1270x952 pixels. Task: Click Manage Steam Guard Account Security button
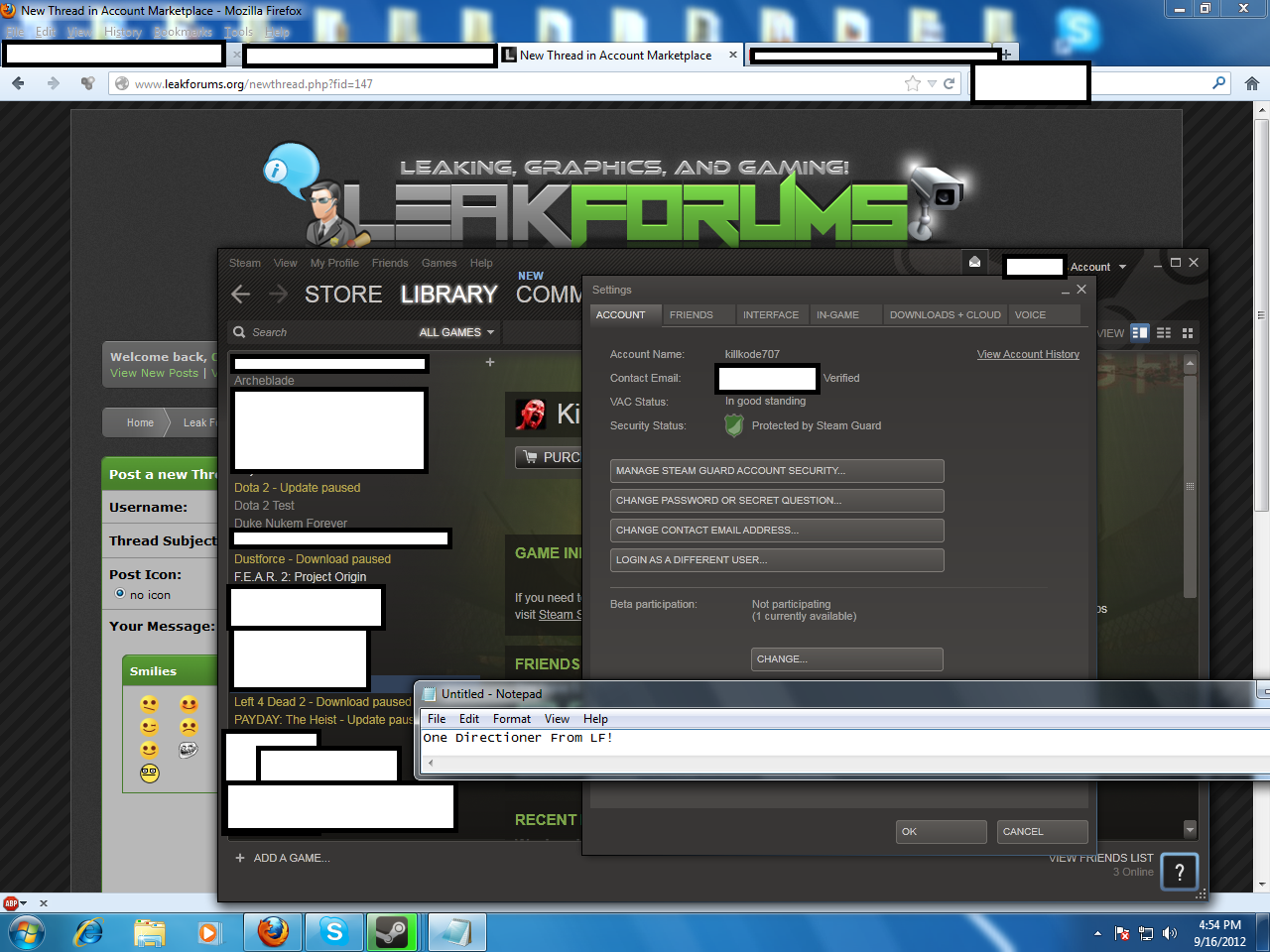coord(777,471)
